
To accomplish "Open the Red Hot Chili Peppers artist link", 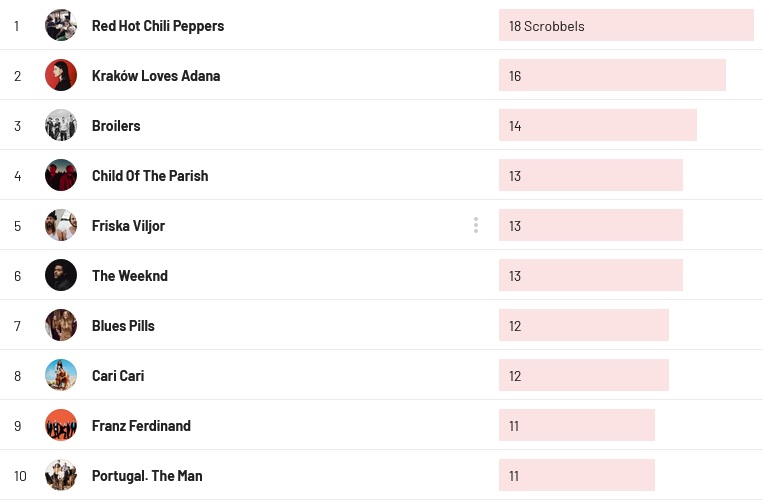I will (x=158, y=26).
